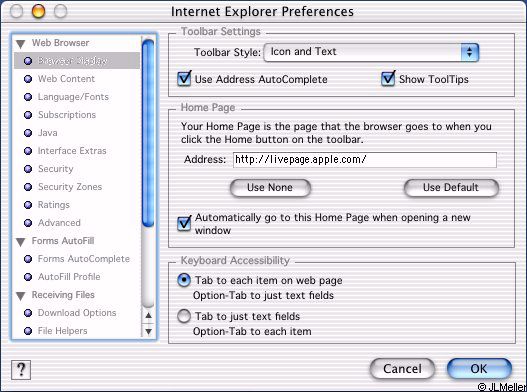Open Download Options preferences
This screenshot has height=392, width=527.
click(x=77, y=313)
